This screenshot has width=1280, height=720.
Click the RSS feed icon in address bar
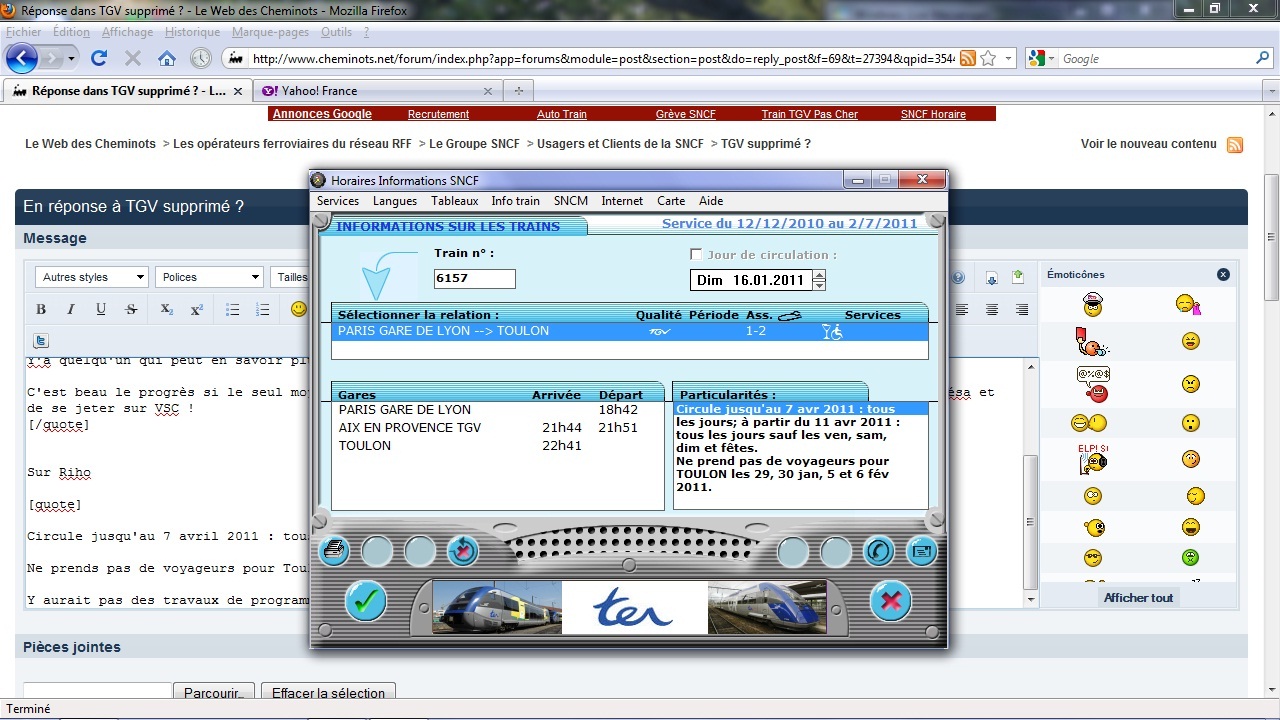(968, 59)
